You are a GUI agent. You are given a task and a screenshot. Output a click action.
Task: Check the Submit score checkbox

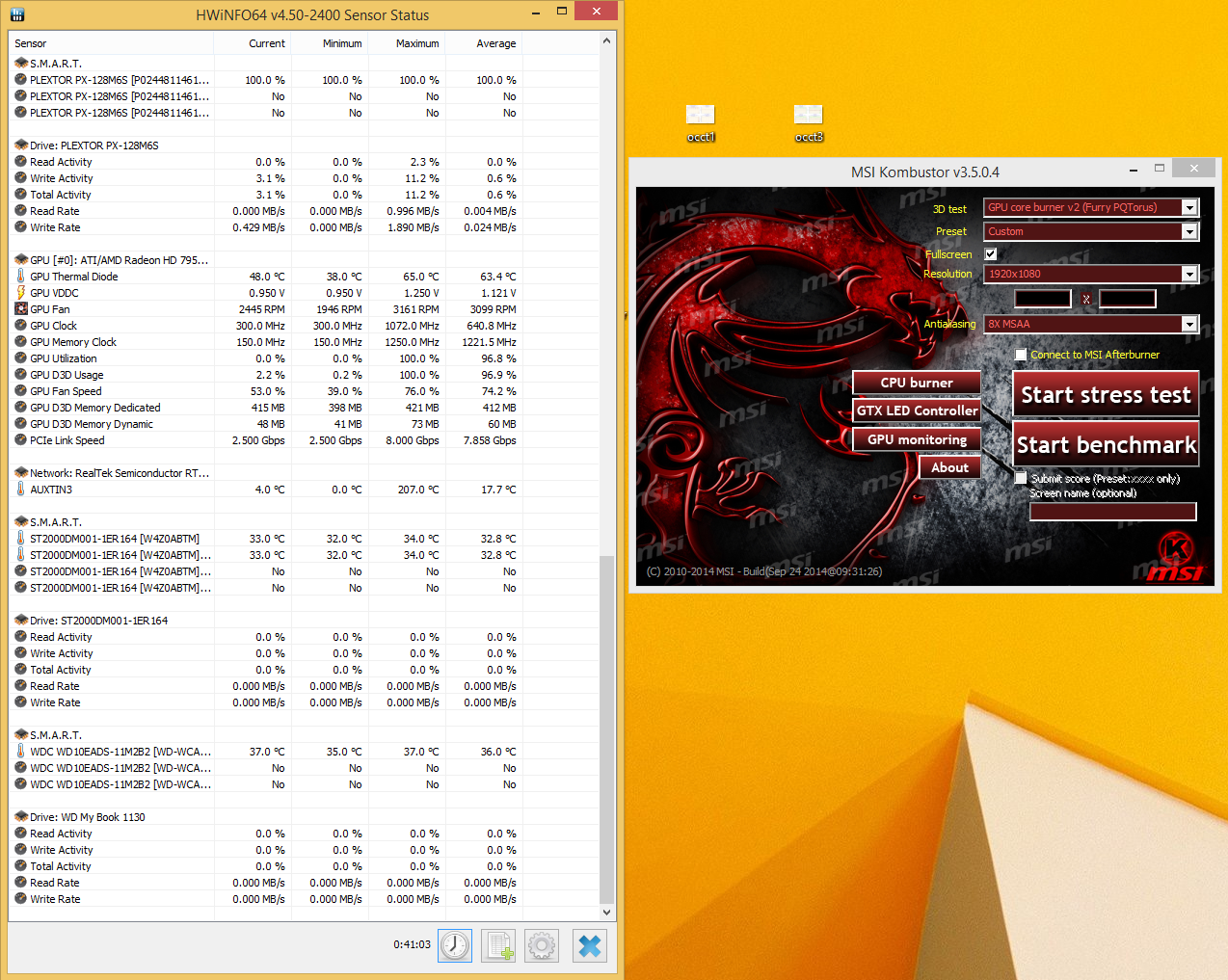1021,478
